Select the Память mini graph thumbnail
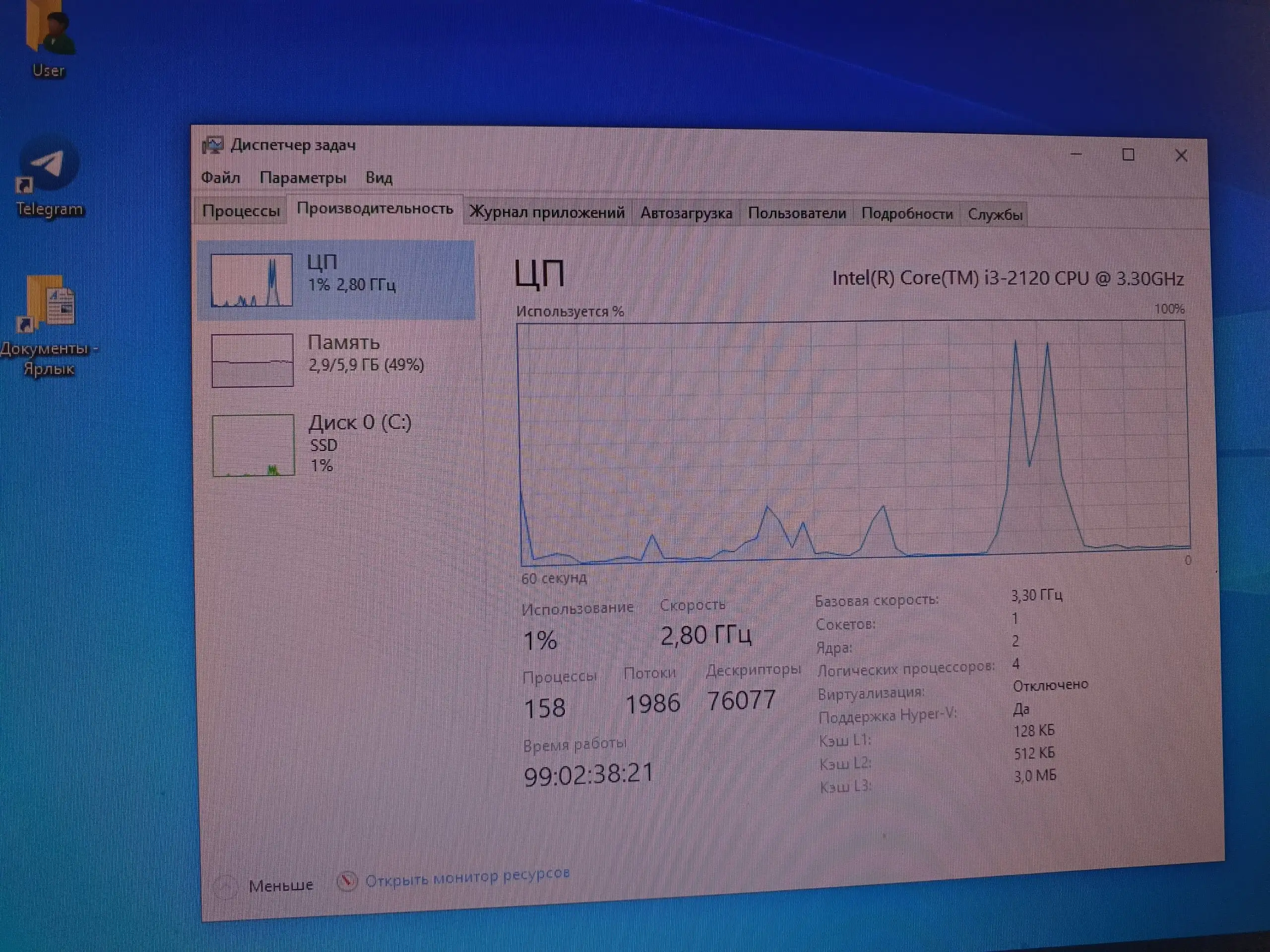The width and height of the screenshot is (1270, 952). 252,360
